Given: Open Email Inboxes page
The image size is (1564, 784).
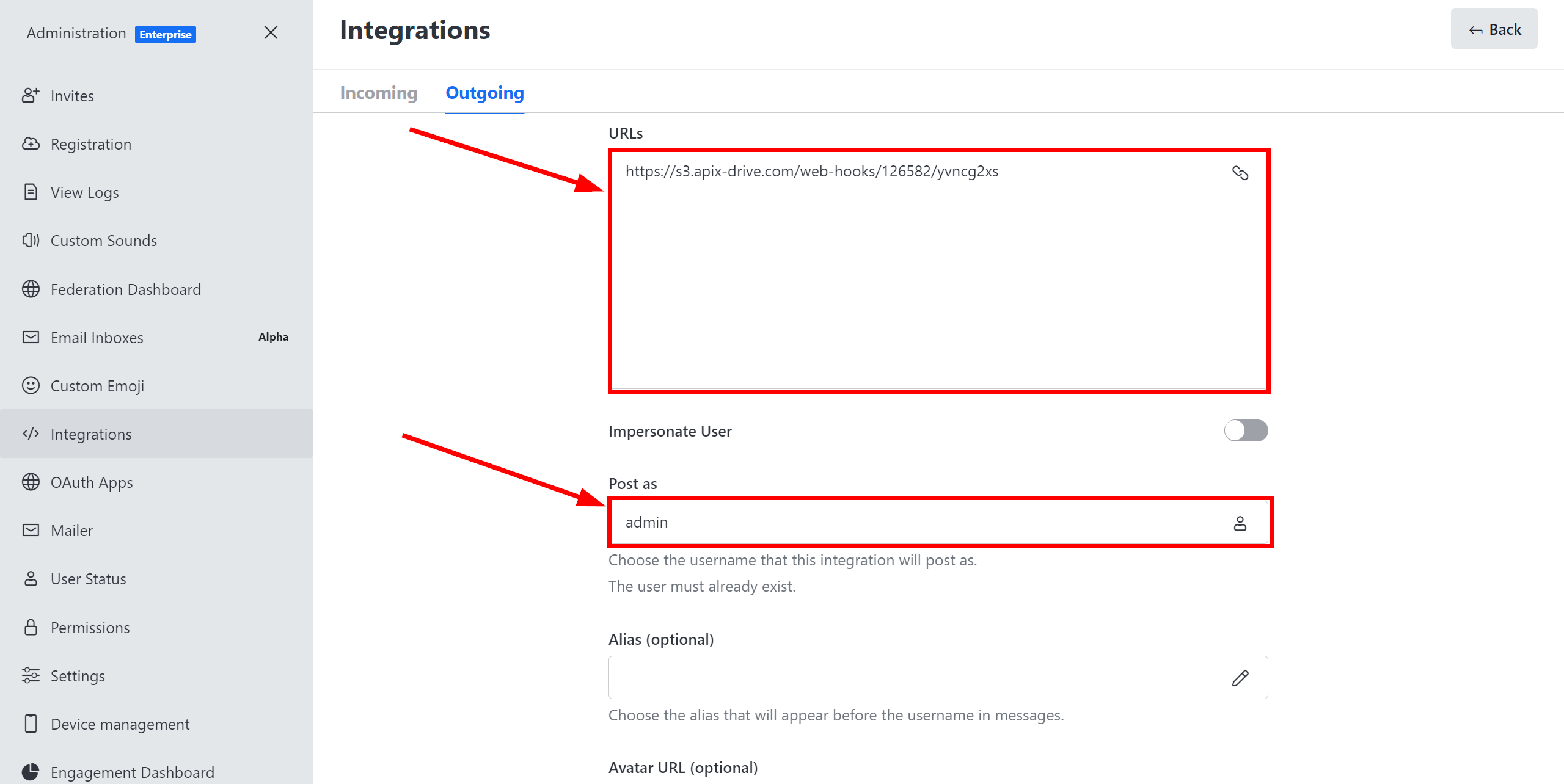Looking at the screenshot, I should click(x=156, y=337).
